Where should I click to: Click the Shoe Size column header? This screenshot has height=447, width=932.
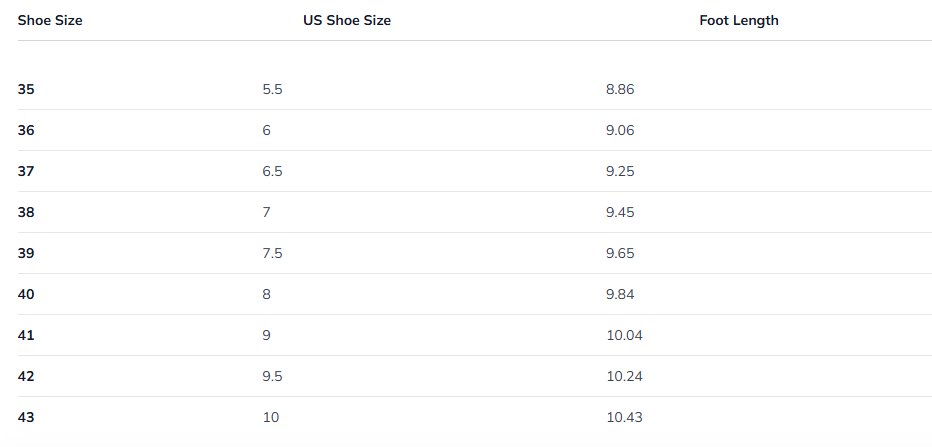tap(50, 20)
